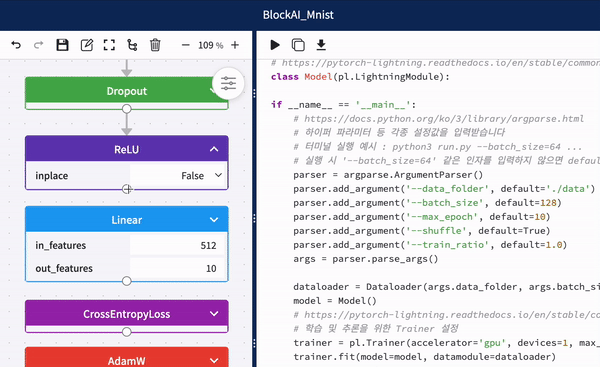Click the trainer.fit code line

(x=424, y=357)
